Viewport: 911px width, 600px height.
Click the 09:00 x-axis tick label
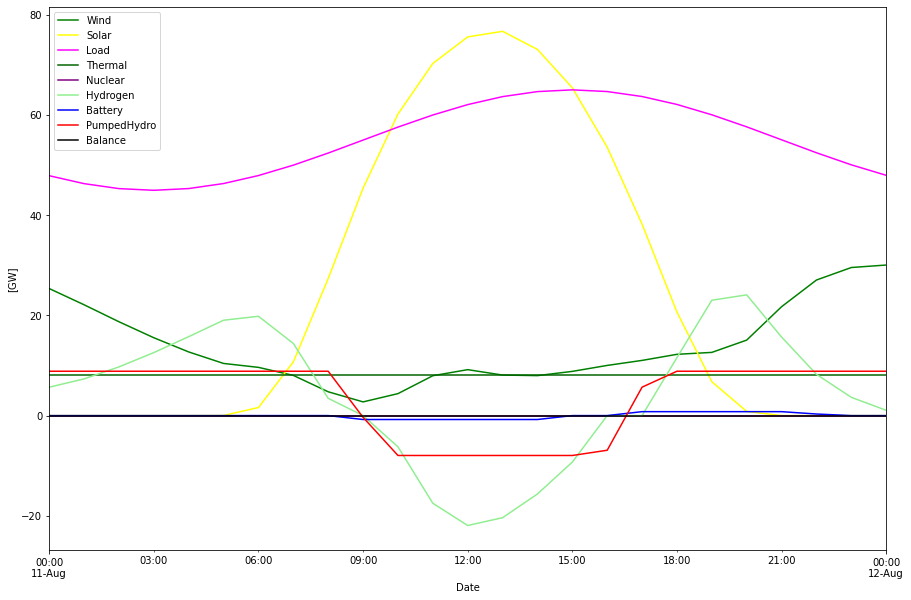(x=363, y=561)
